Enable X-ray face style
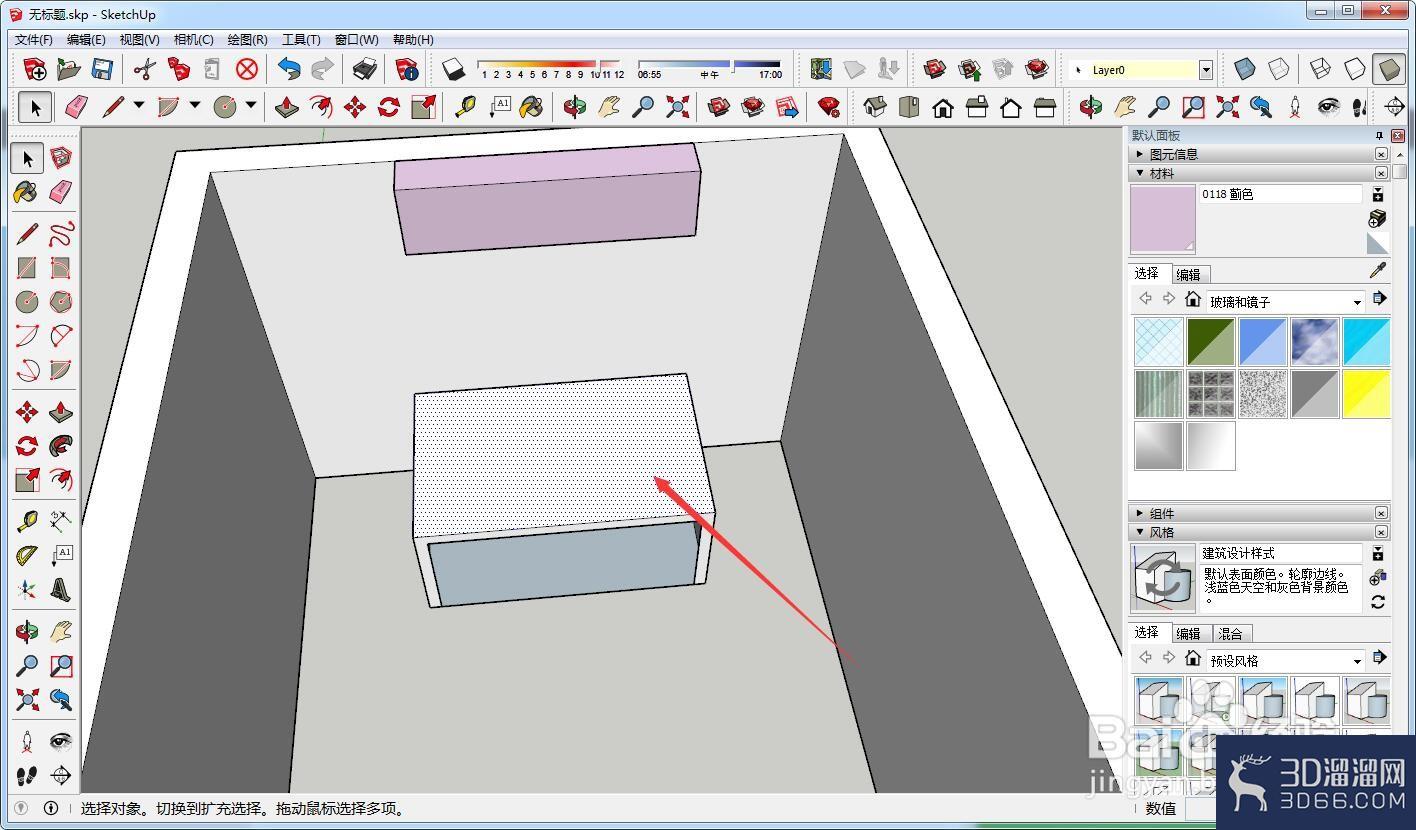 coord(1245,69)
